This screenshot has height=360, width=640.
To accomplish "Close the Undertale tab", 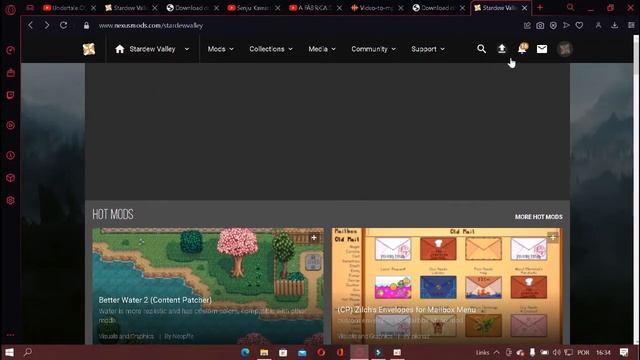I will tap(93, 8).
